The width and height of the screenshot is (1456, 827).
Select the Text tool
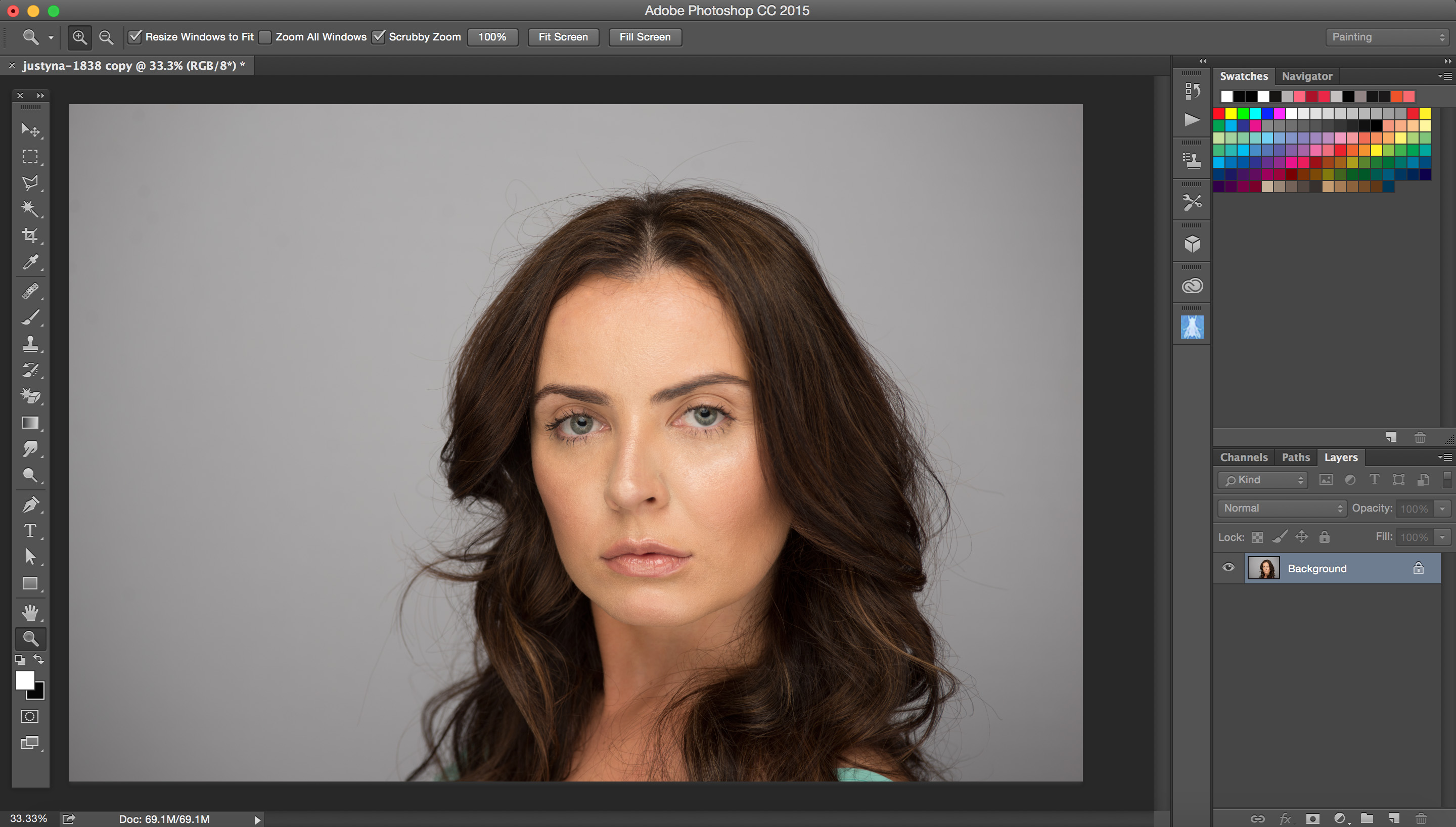(29, 530)
